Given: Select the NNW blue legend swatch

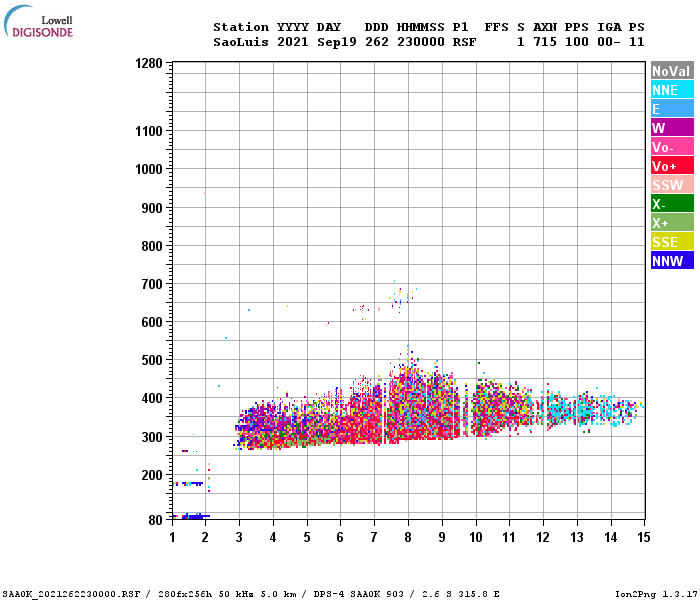Looking at the screenshot, I should (672, 260).
